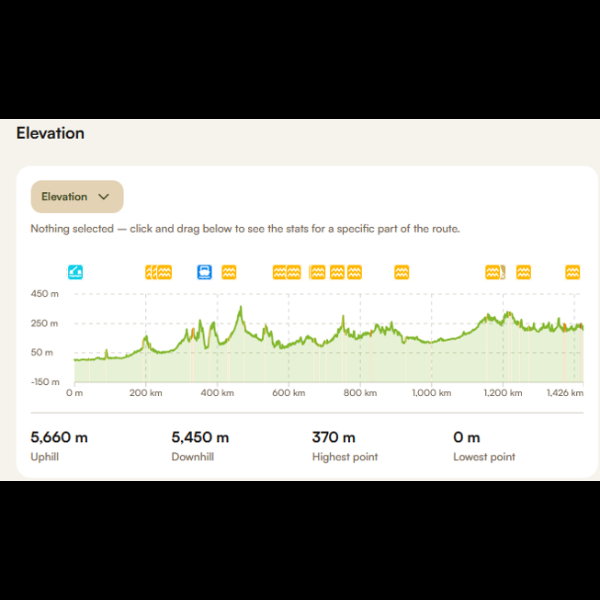Click the Elevation section heading
The height and width of the screenshot is (600, 600).
(50, 133)
